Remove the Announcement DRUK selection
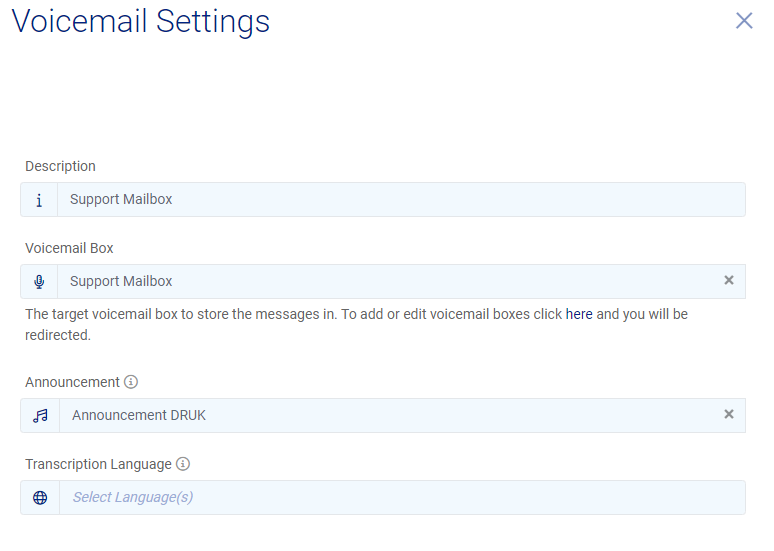Viewport: 774px width, 551px height. 729,415
